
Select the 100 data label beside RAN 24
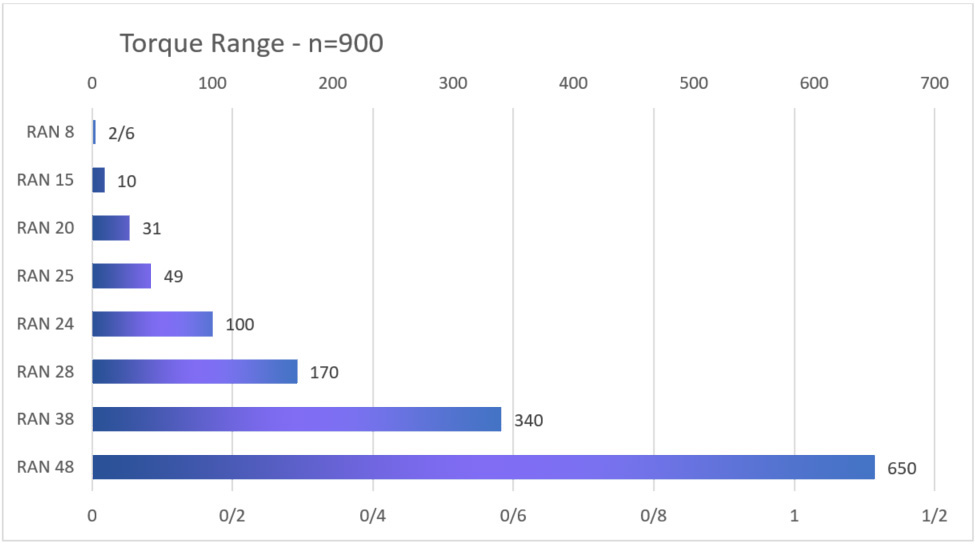[240, 325]
